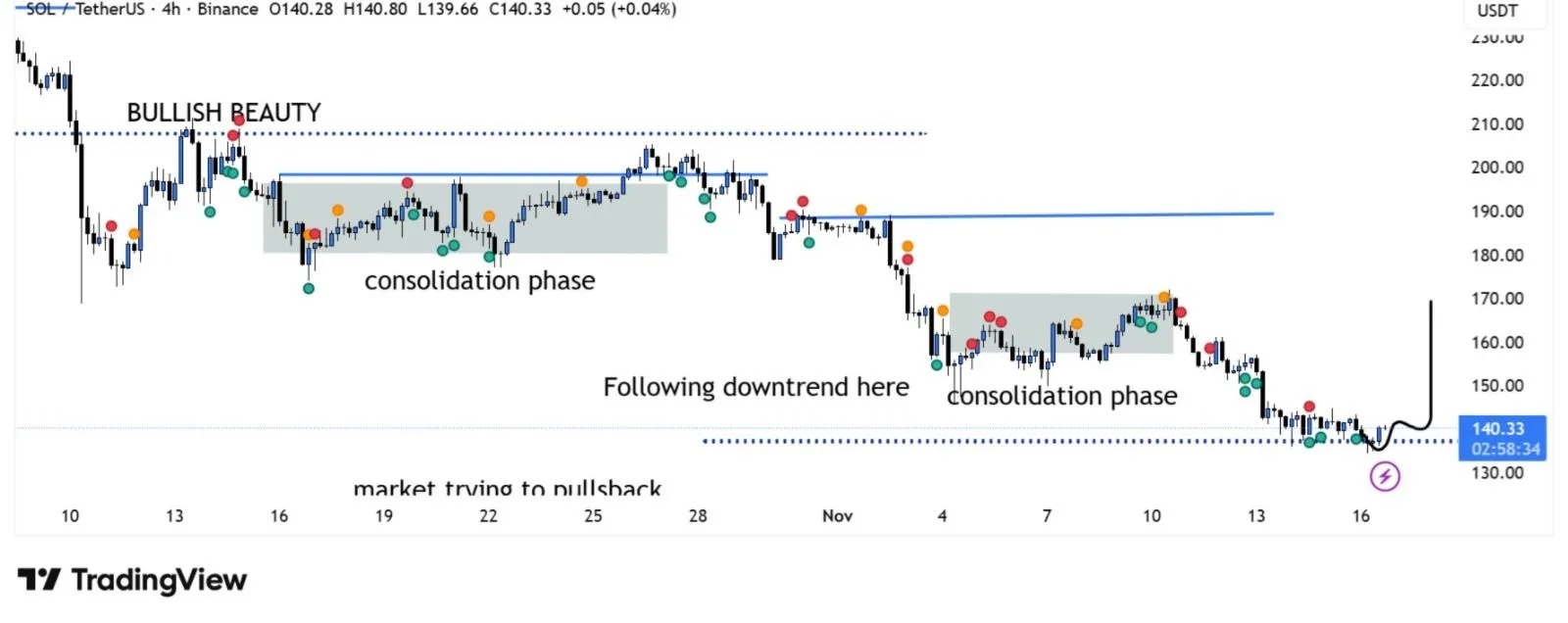Click the purple lightning bolt icon
This screenshot has height=623, width=1568.
coord(1384,477)
